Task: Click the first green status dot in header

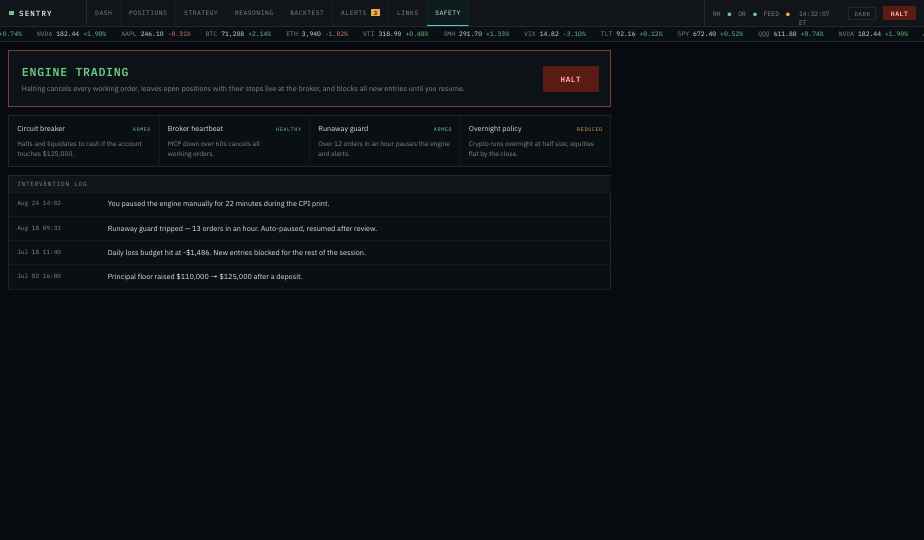Action: (730, 14)
